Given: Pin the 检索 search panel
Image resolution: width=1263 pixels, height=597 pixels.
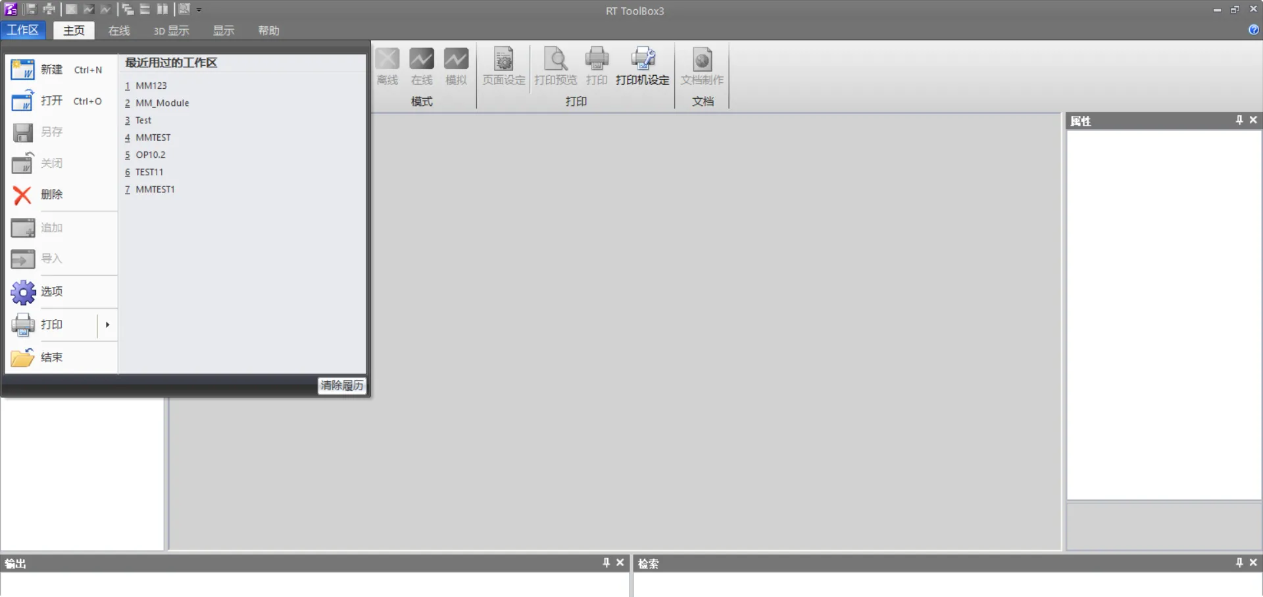Looking at the screenshot, I should pos(1239,563).
